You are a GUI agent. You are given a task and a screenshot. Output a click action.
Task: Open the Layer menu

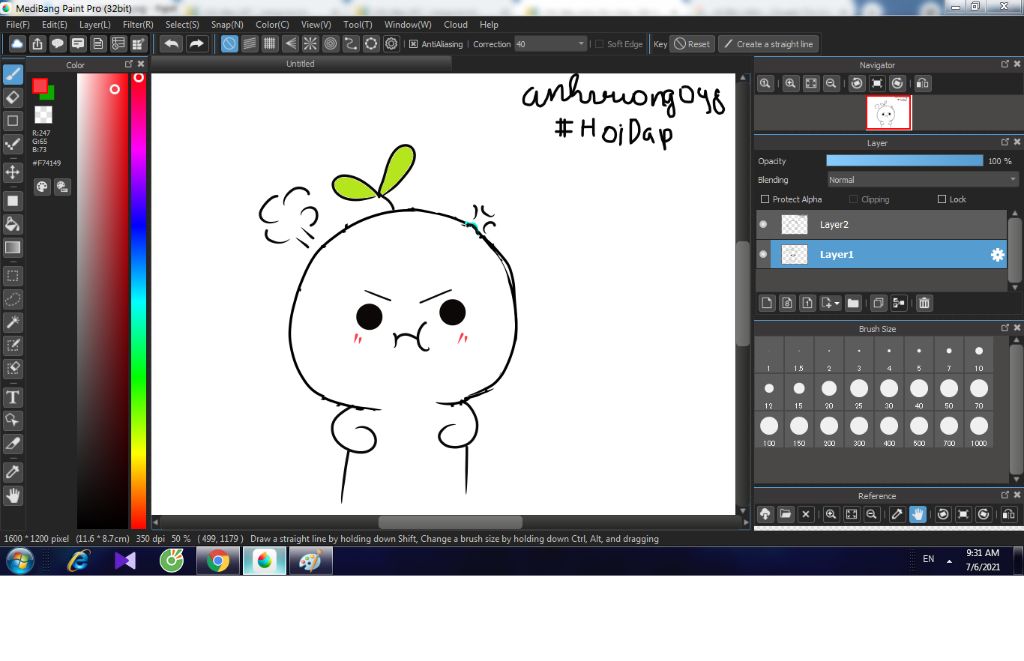point(95,24)
